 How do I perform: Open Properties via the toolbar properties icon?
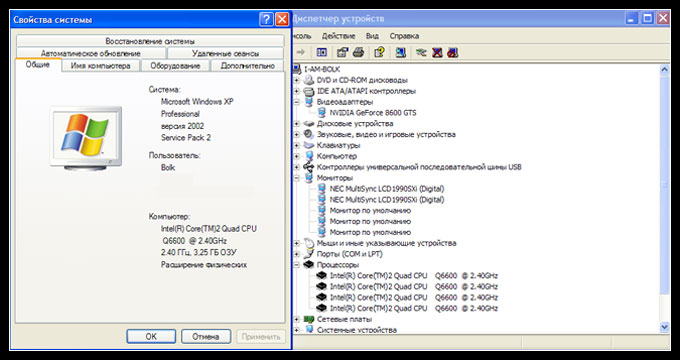[x=343, y=52]
